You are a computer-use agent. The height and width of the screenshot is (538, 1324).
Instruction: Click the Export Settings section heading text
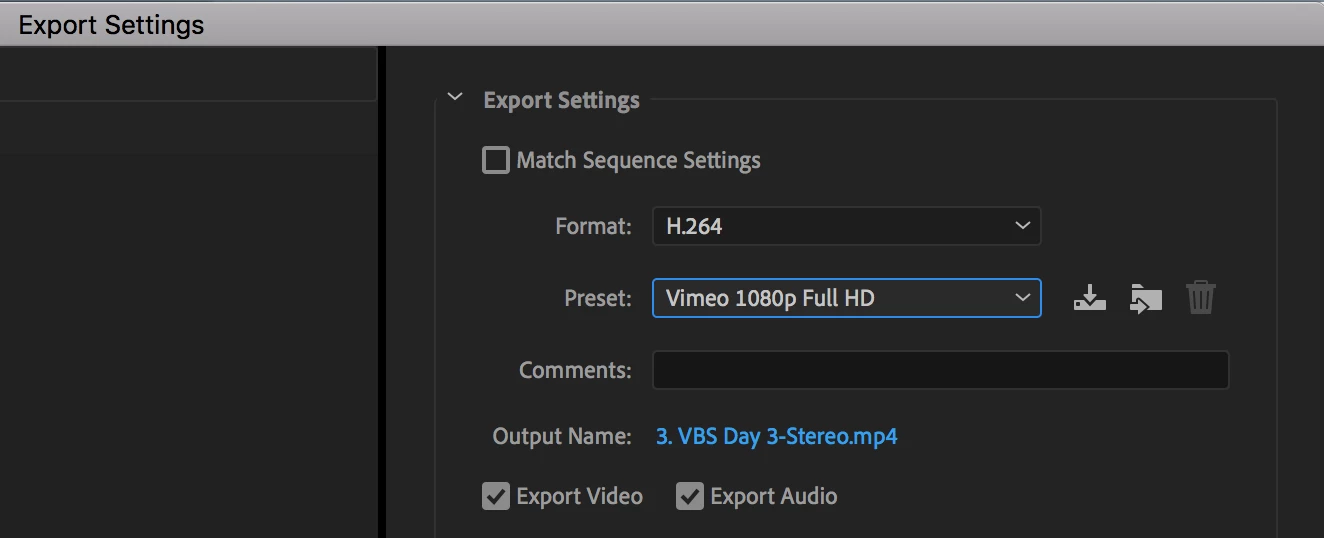coord(561,101)
